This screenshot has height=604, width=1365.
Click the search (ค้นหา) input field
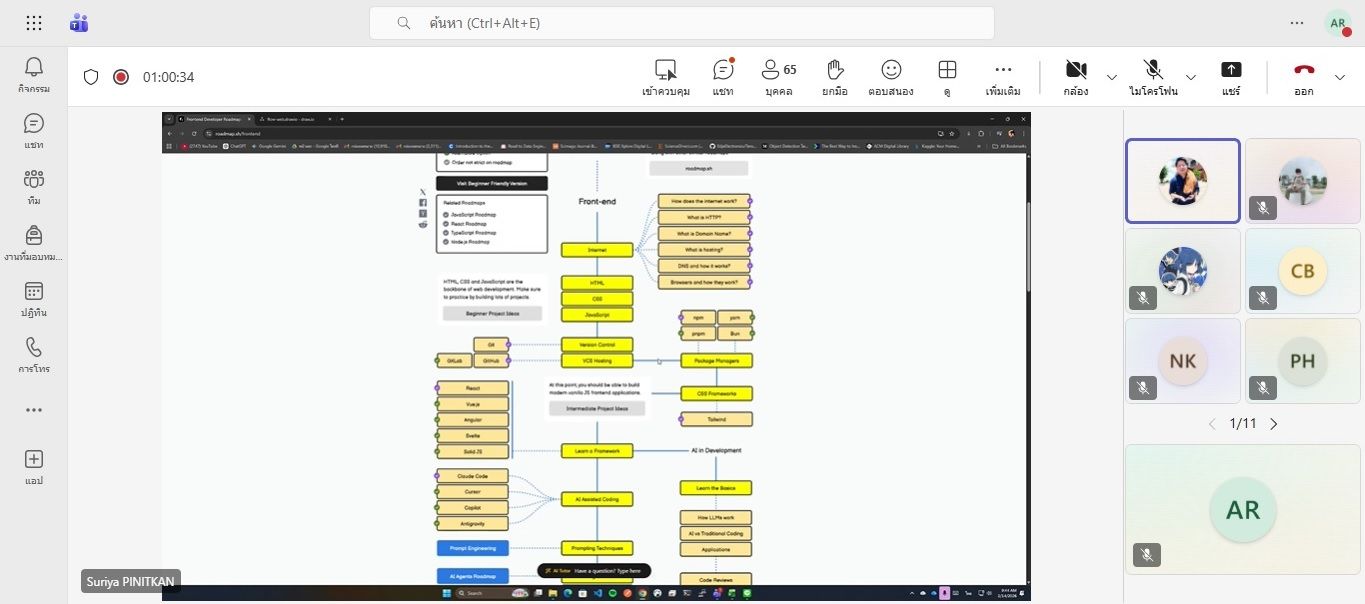click(682, 23)
